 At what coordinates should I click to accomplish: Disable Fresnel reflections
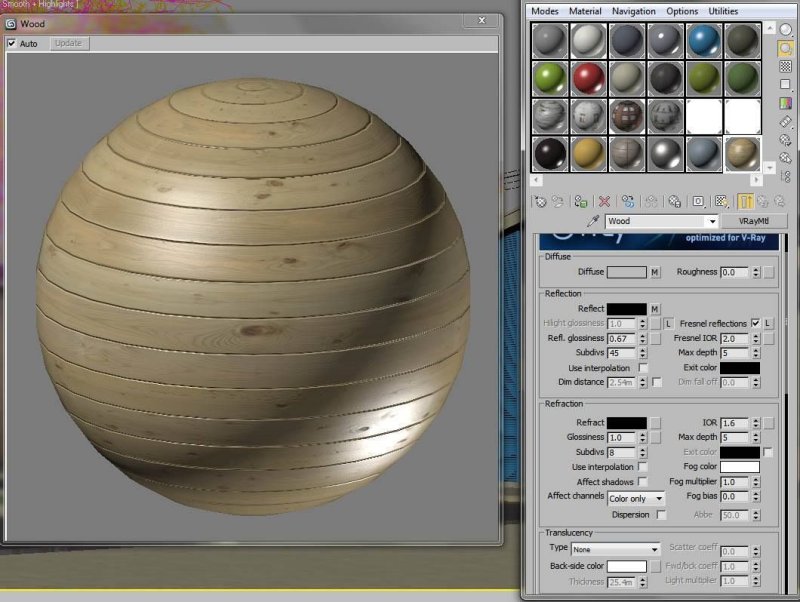coord(754,323)
